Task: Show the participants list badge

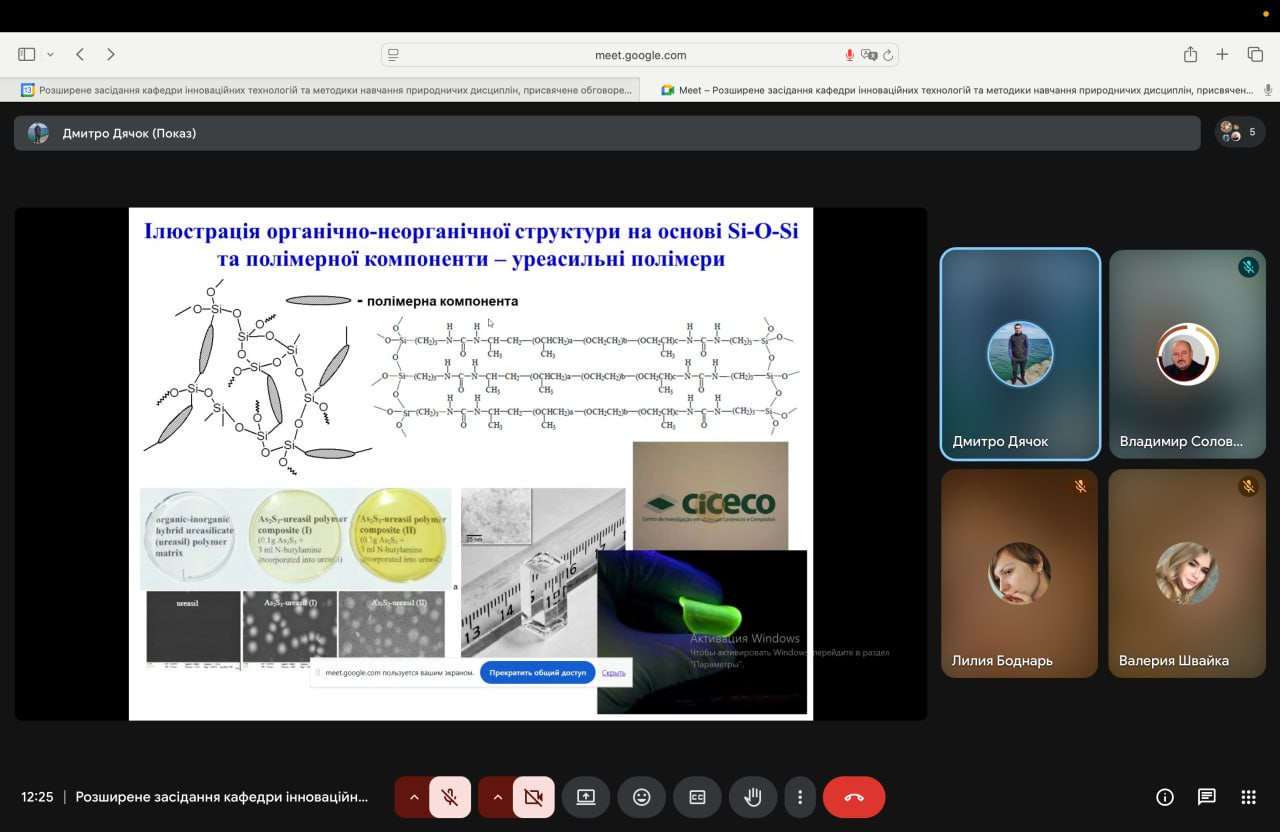Action: [x=1240, y=132]
